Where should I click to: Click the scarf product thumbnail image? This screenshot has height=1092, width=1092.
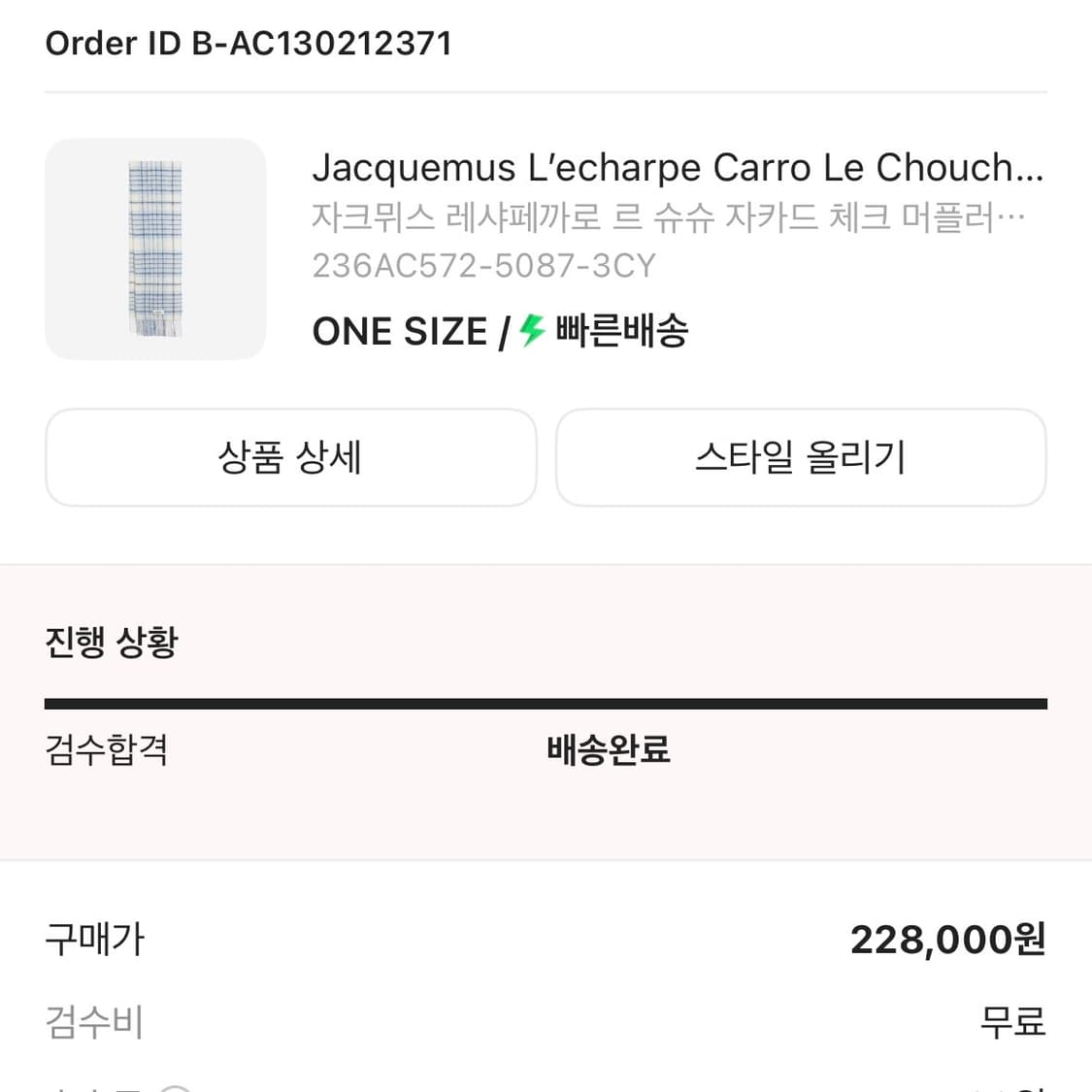coord(155,248)
